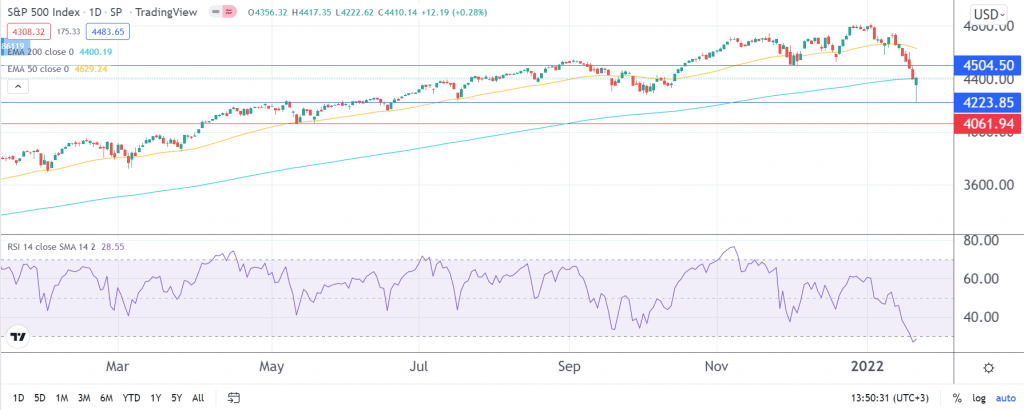This screenshot has height=410, width=1024.
Task: Click the 4629.24 EMA 50 value
Action: coord(93,68)
